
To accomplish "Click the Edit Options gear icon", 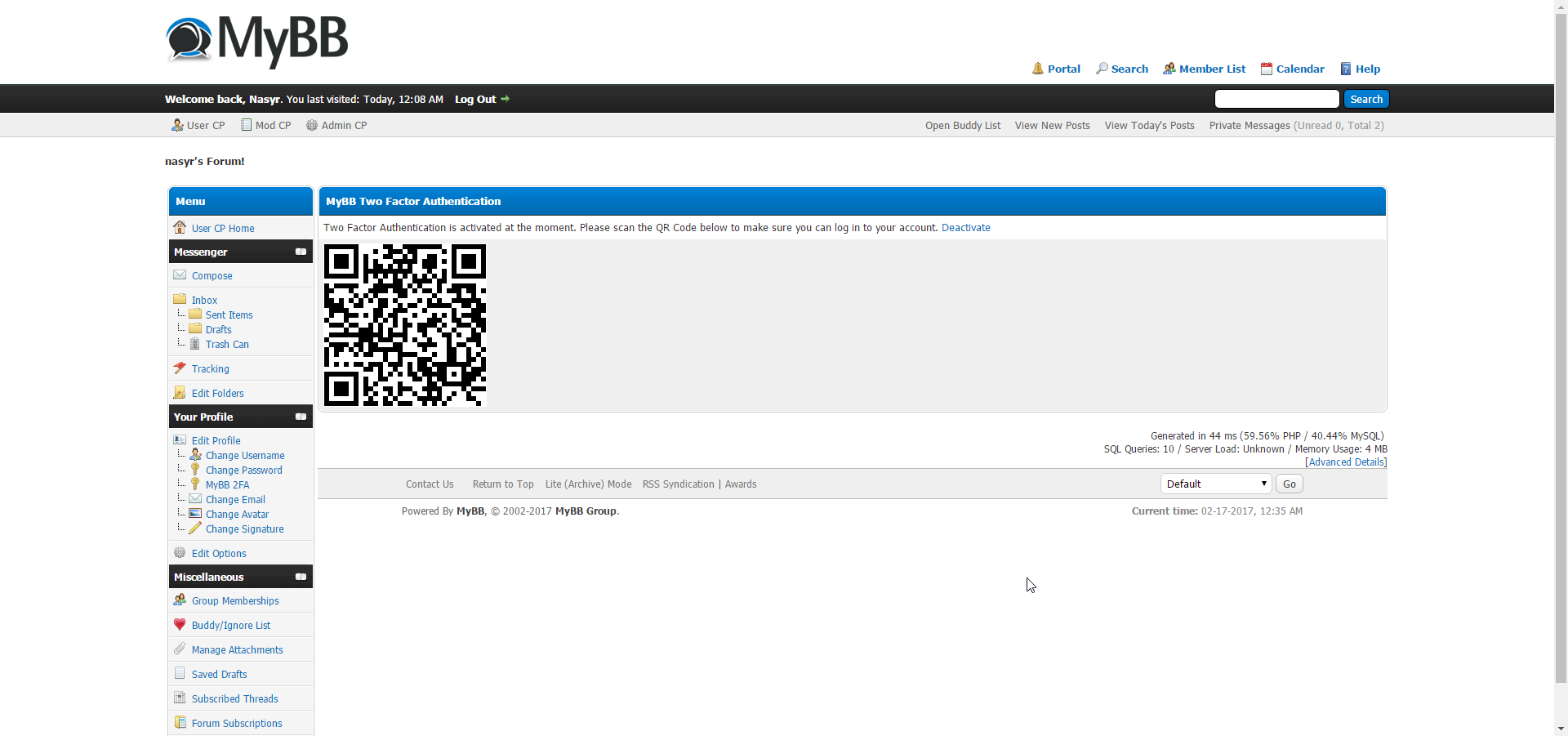I will pyautogui.click(x=180, y=553).
